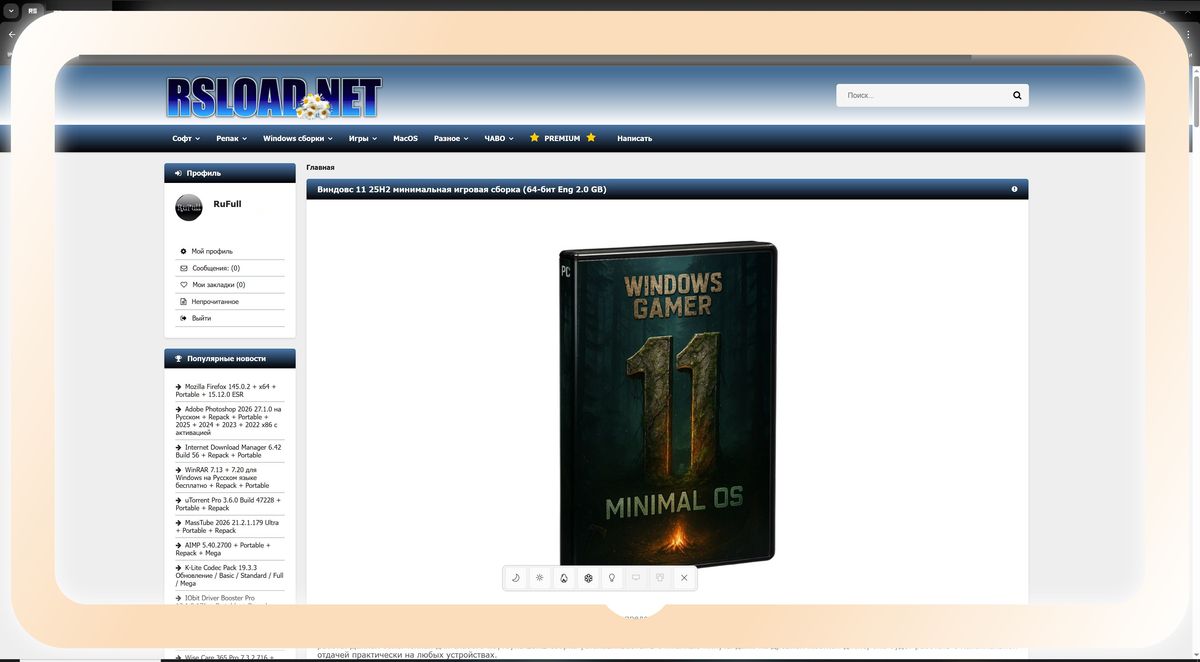The width and height of the screenshot is (1200, 662).
Task: Open uTorrent Pro 3.6.0 news link
Action: click(228, 504)
